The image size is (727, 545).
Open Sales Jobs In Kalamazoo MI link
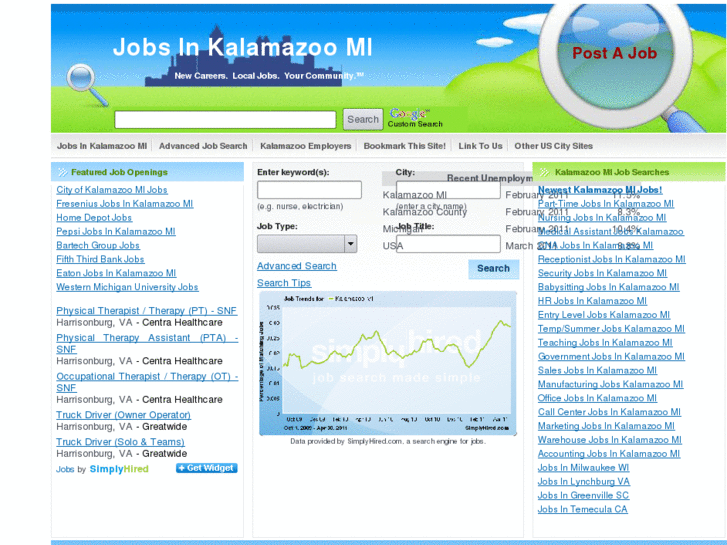pyautogui.click(x=597, y=371)
